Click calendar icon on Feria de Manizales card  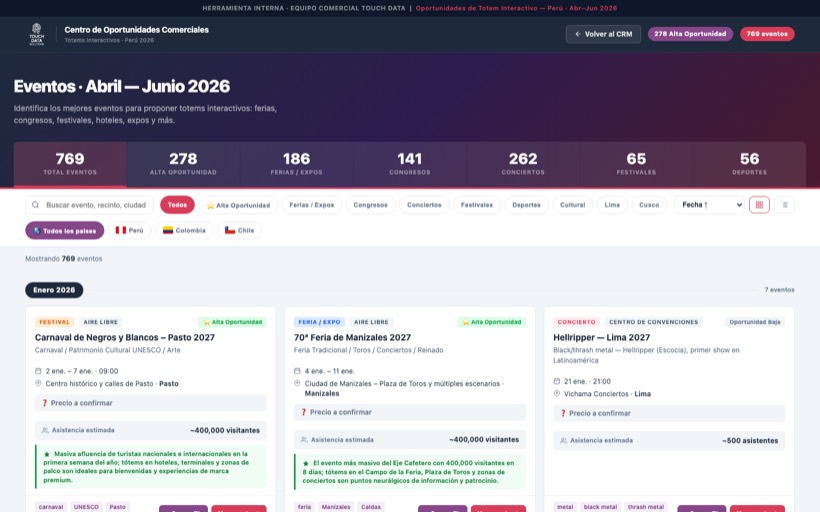pyautogui.click(x=297, y=371)
